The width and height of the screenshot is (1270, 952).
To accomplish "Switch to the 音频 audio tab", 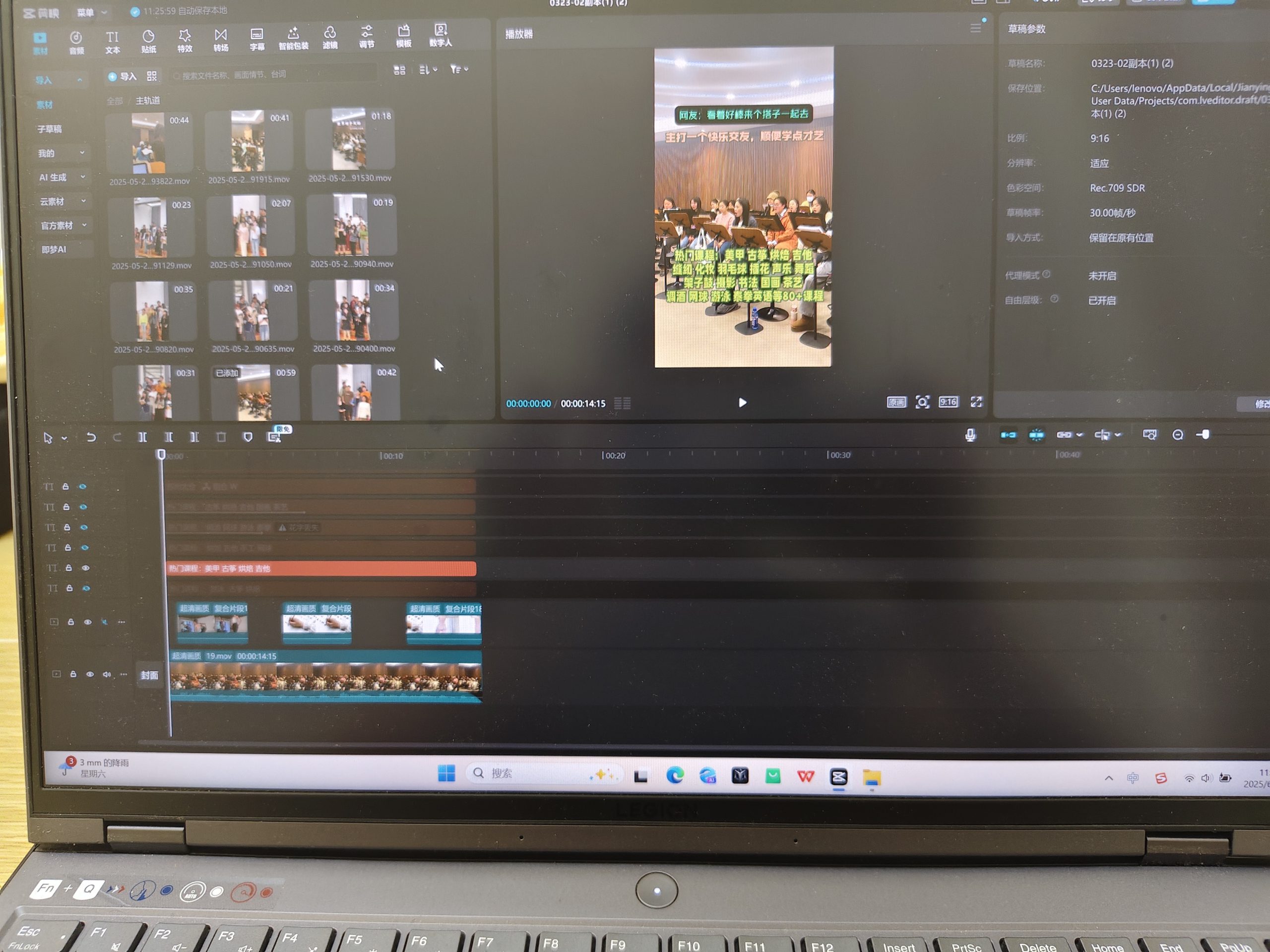I will coord(76,43).
